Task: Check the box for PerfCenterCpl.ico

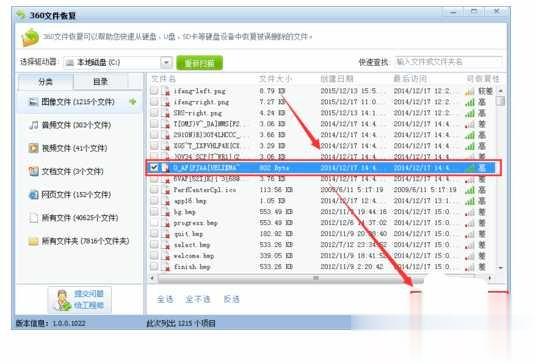Action: pyautogui.click(x=154, y=189)
